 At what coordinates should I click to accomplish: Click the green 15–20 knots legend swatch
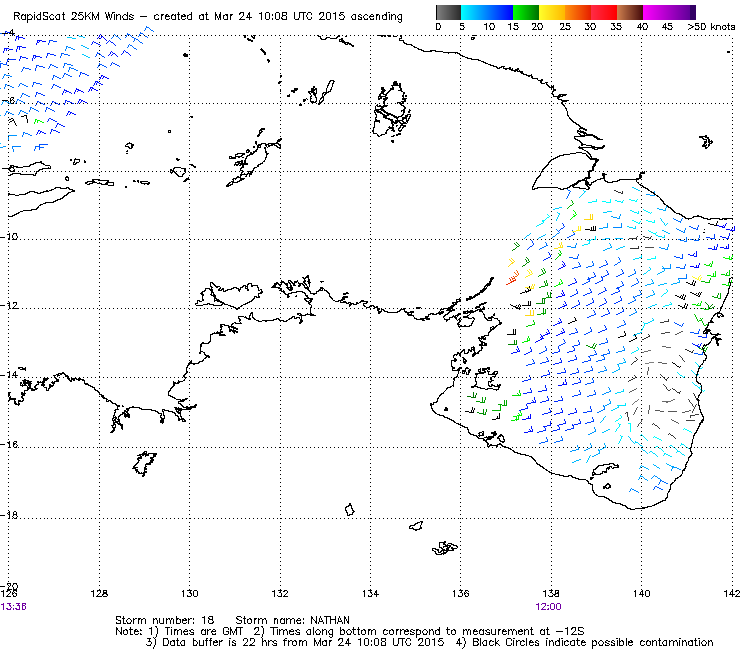coord(526,12)
